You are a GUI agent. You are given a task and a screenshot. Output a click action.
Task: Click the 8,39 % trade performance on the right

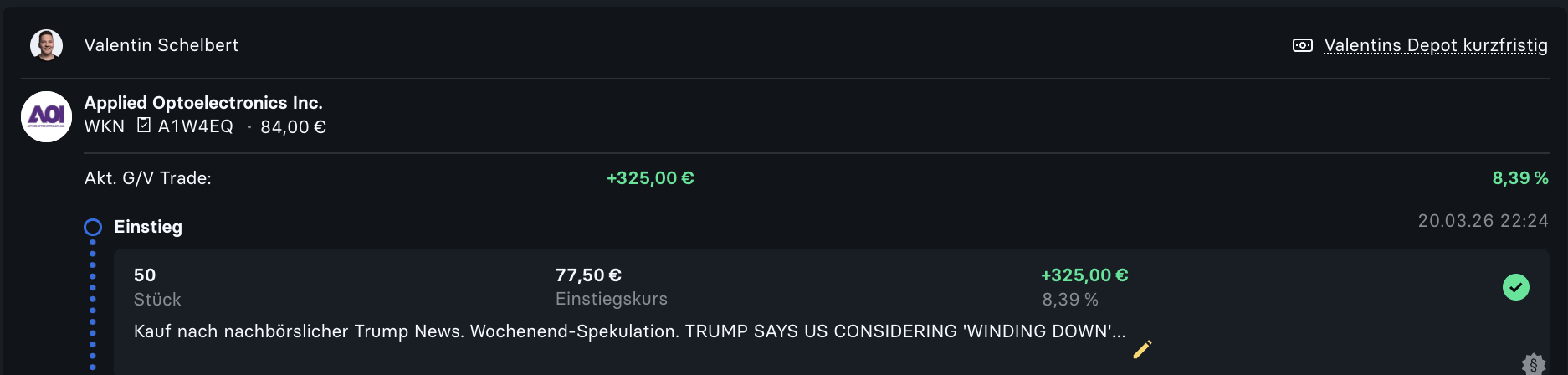pyautogui.click(x=1519, y=178)
